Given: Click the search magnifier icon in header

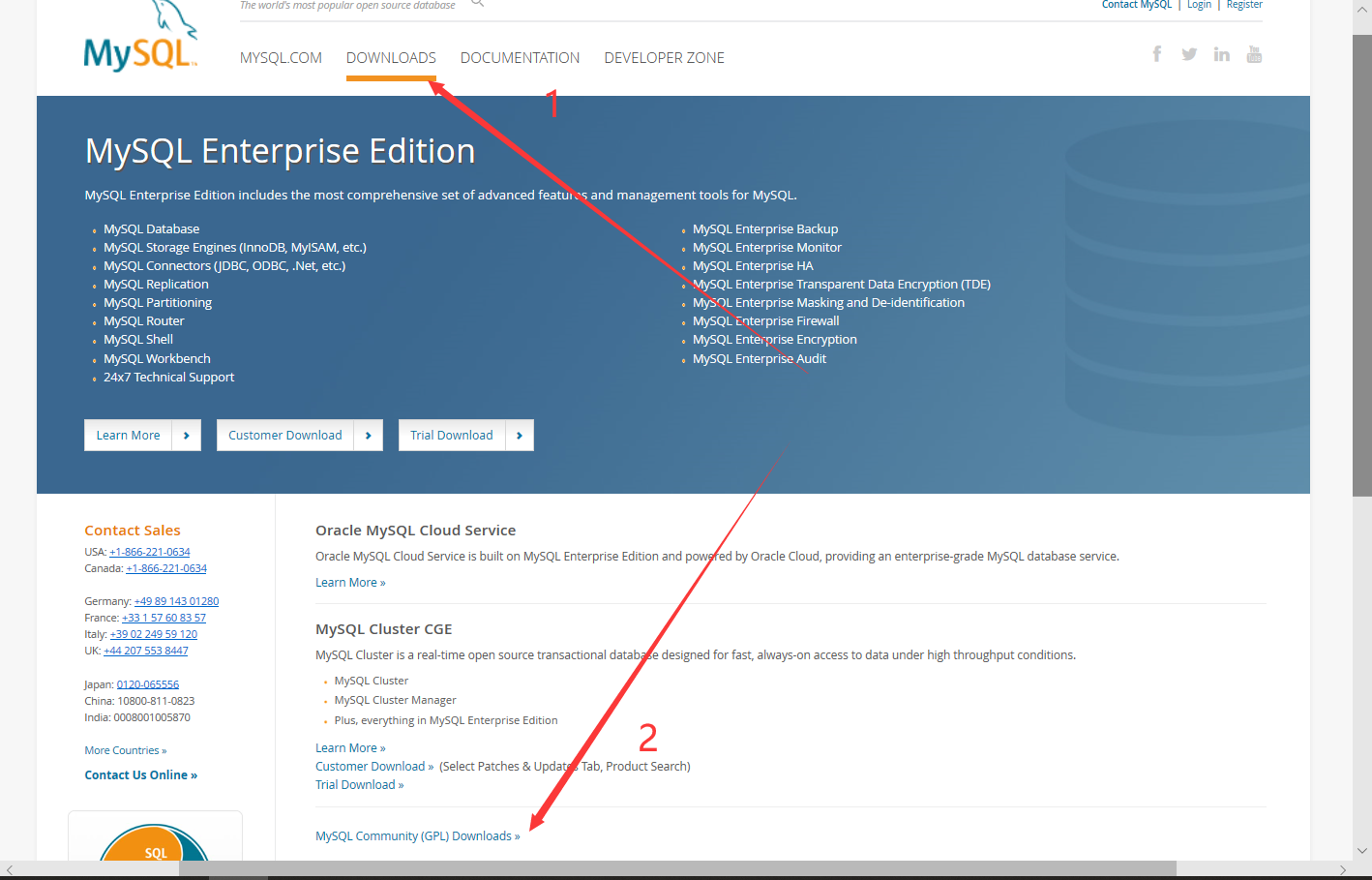Looking at the screenshot, I should 477,4.
